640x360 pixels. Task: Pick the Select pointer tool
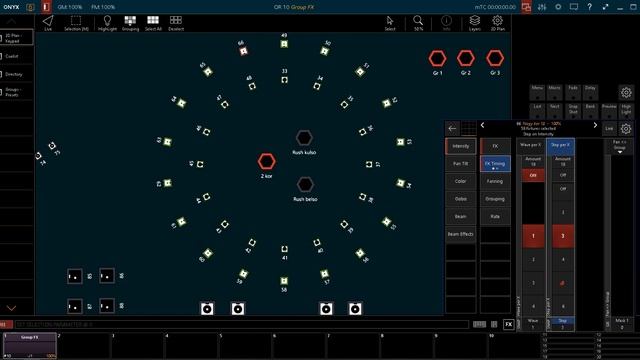point(390,23)
